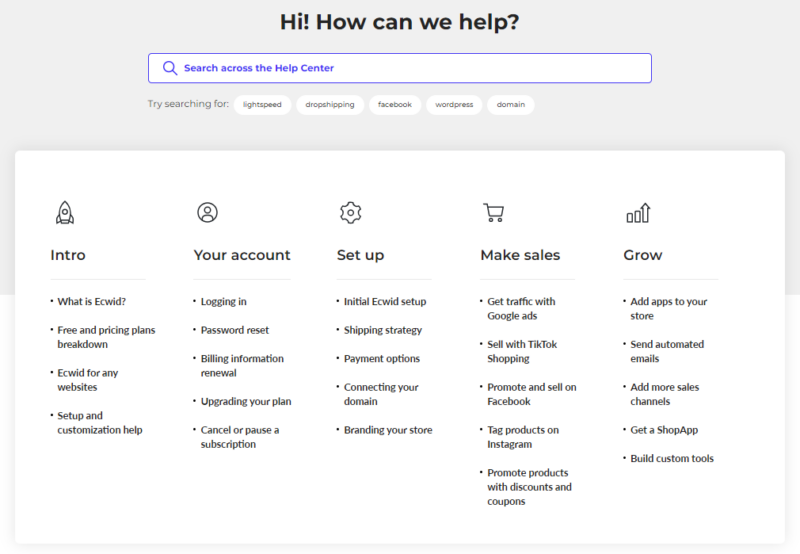Open Promote and sell on Facebook

(532, 394)
